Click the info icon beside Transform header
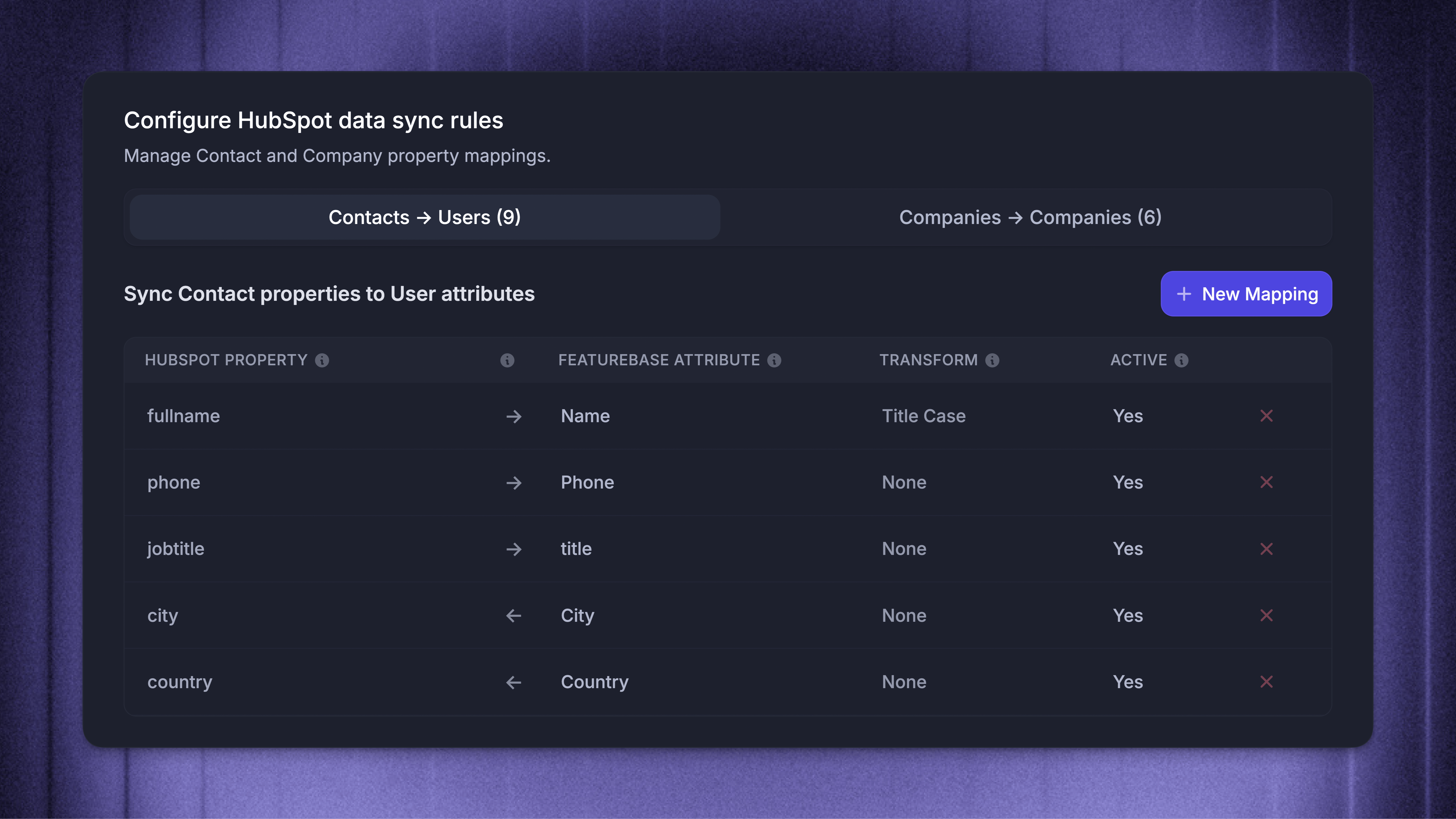1456x819 pixels. [993, 360]
